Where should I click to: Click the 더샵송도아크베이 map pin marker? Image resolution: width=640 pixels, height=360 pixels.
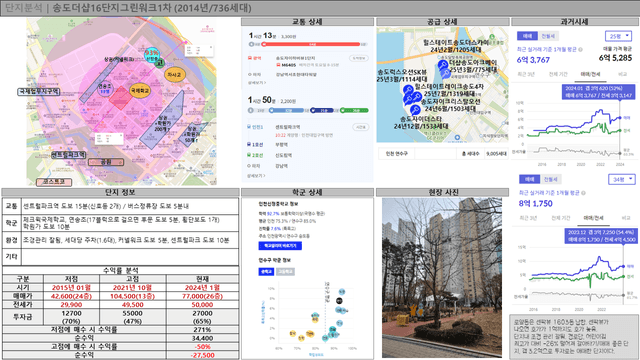443,64
